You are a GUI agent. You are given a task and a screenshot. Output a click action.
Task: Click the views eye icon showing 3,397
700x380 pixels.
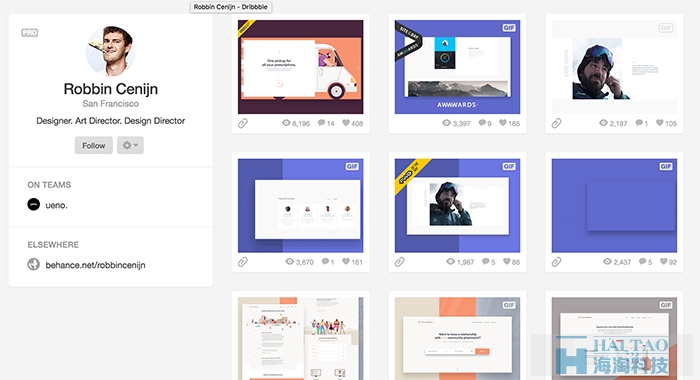tap(446, 123)
